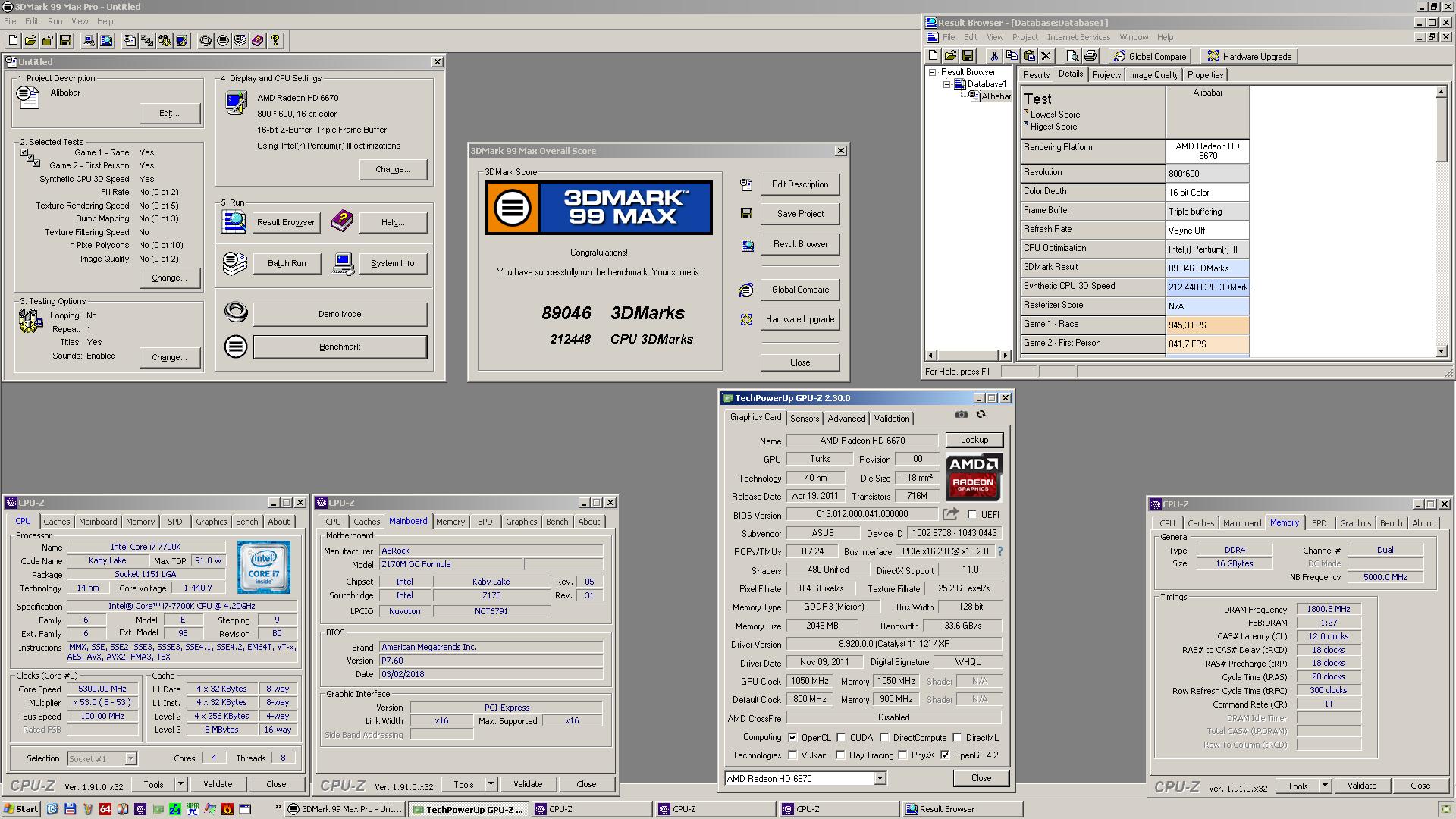The width and height of the screenshot is (1456, 819).
Task: Click display settings monitor icon in 3DMark toolbar
Action: click(182, 41)
